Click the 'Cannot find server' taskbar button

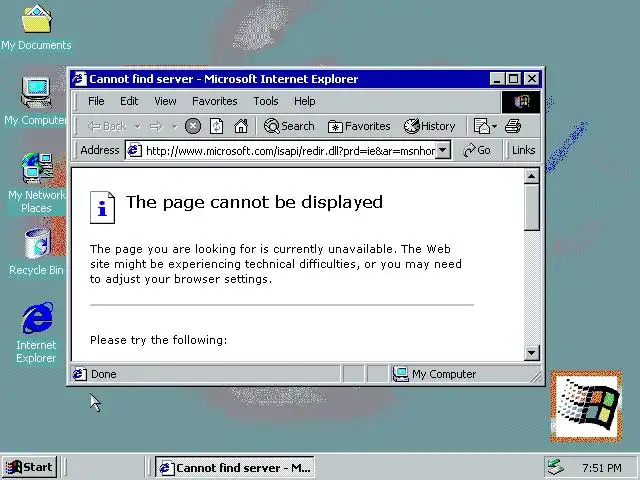pos(235,468)
